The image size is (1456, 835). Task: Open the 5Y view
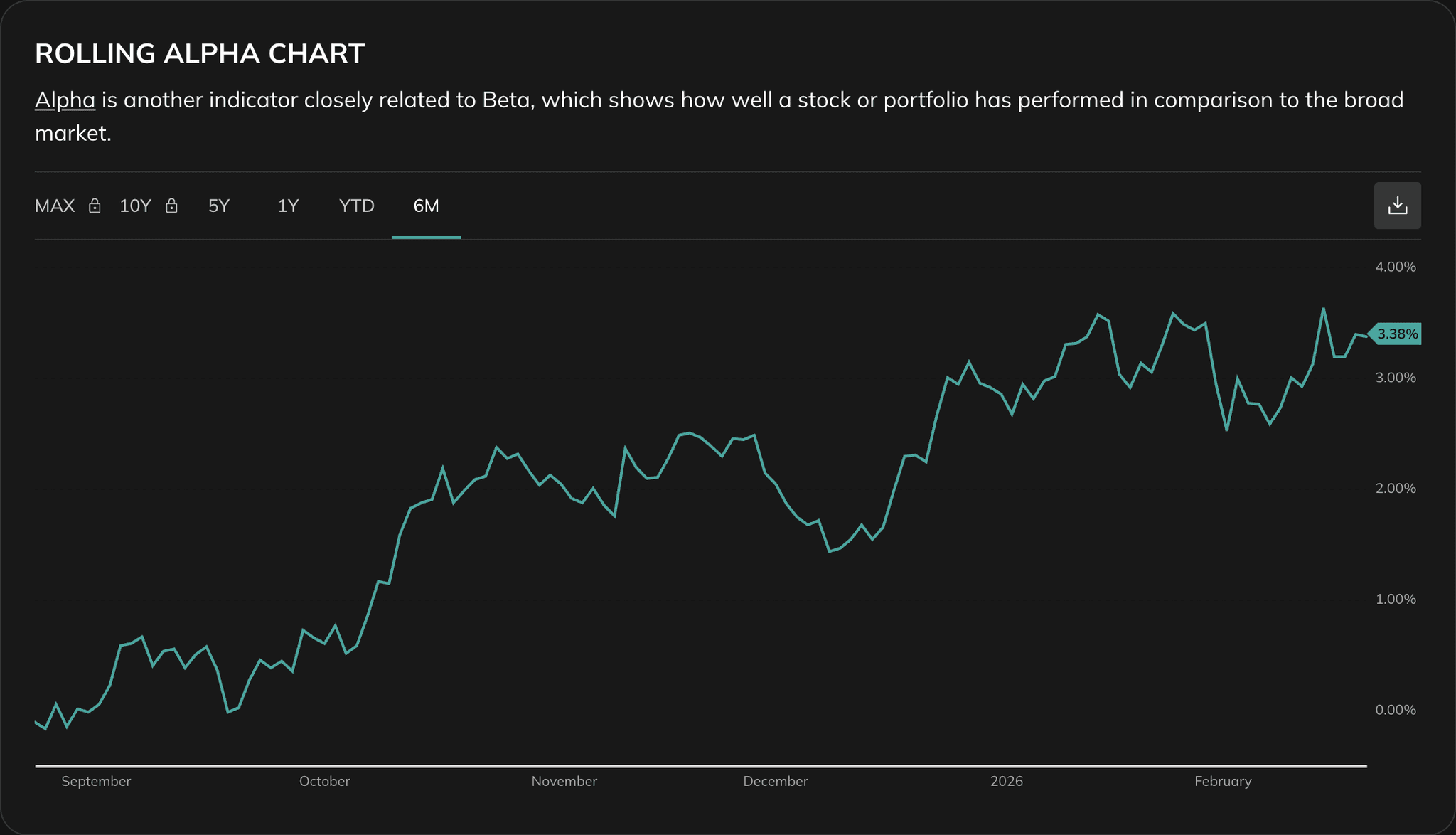point(219,206)
